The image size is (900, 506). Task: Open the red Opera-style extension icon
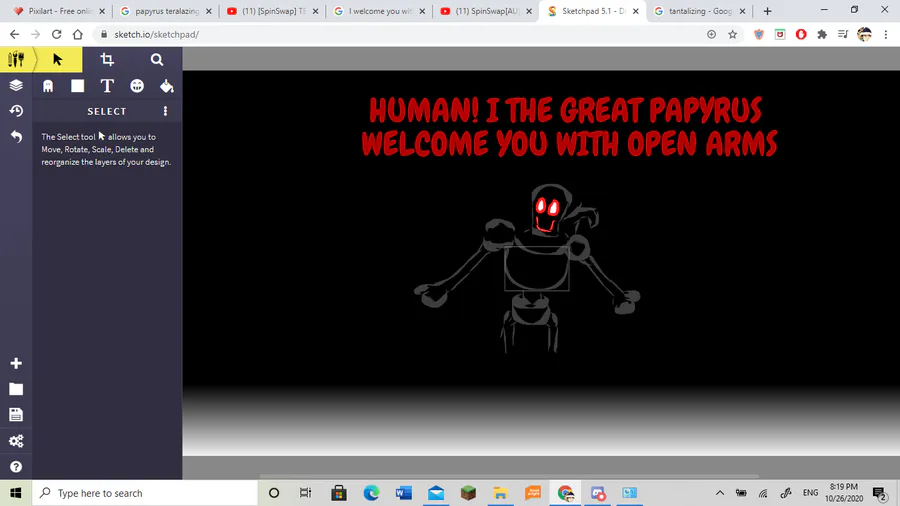pos(801,34)
